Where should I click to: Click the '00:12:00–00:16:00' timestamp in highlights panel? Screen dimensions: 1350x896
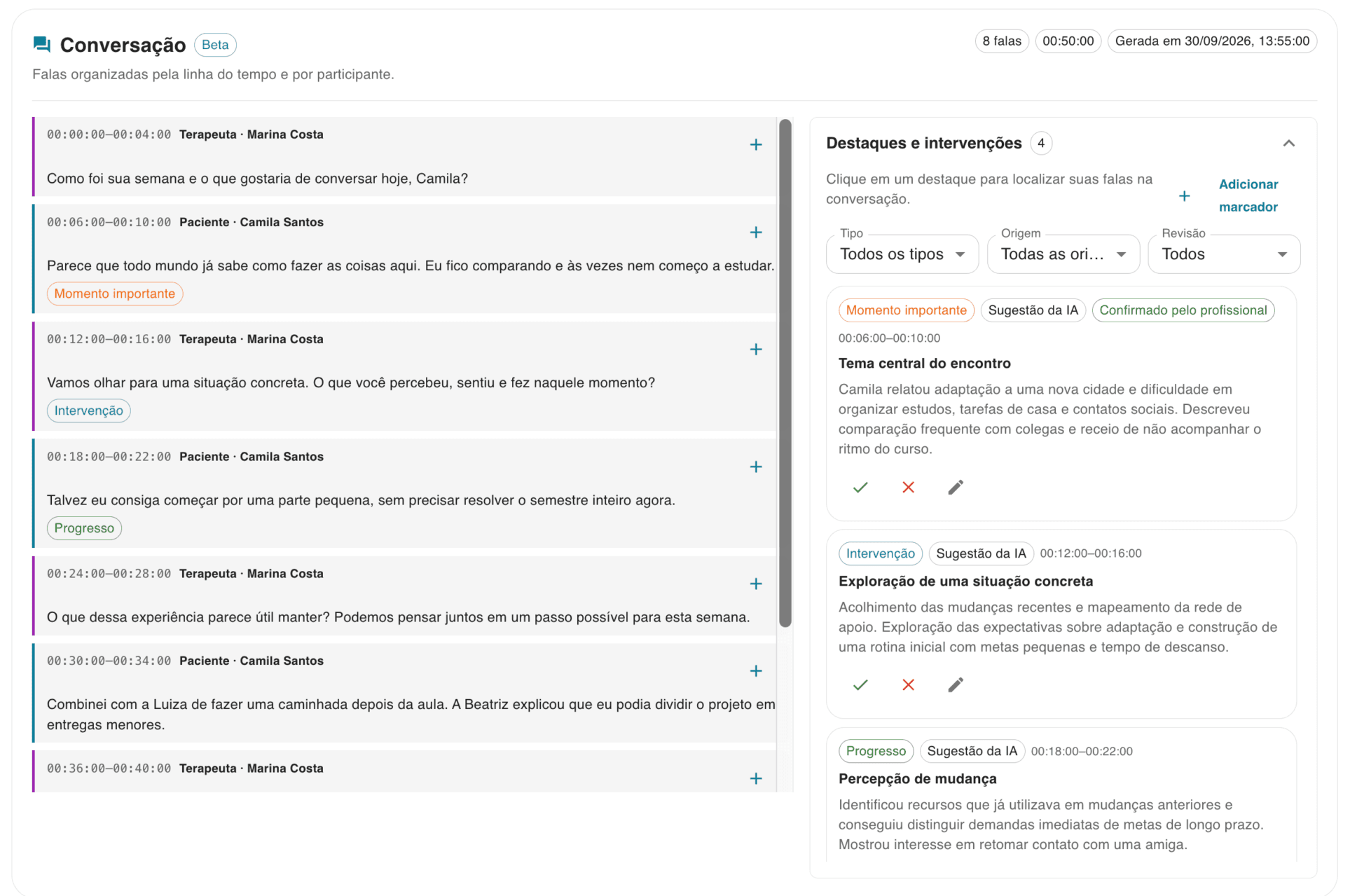click(x=1090, y=553)
